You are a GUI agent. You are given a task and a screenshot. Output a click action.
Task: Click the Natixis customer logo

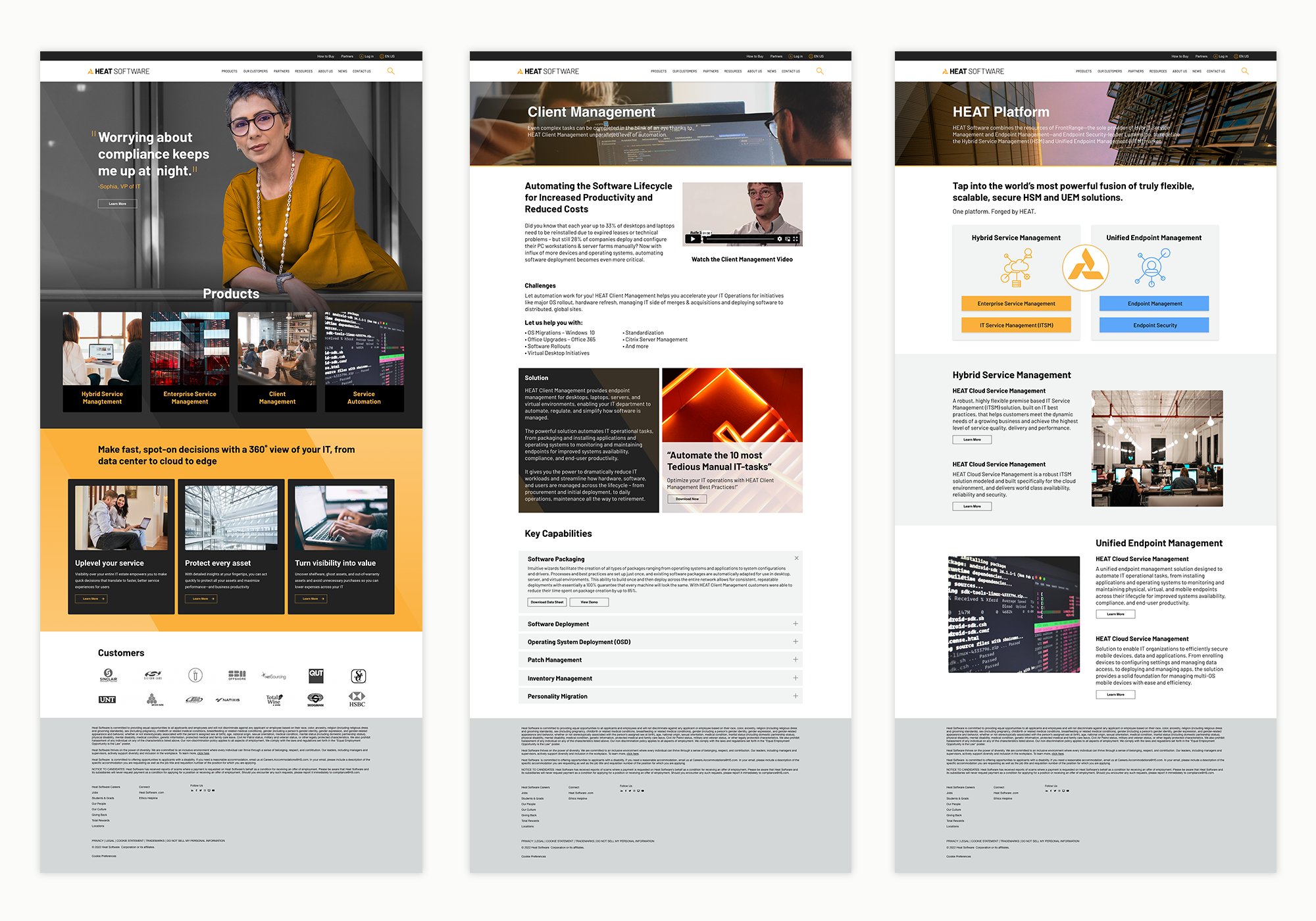click(228, 700)
